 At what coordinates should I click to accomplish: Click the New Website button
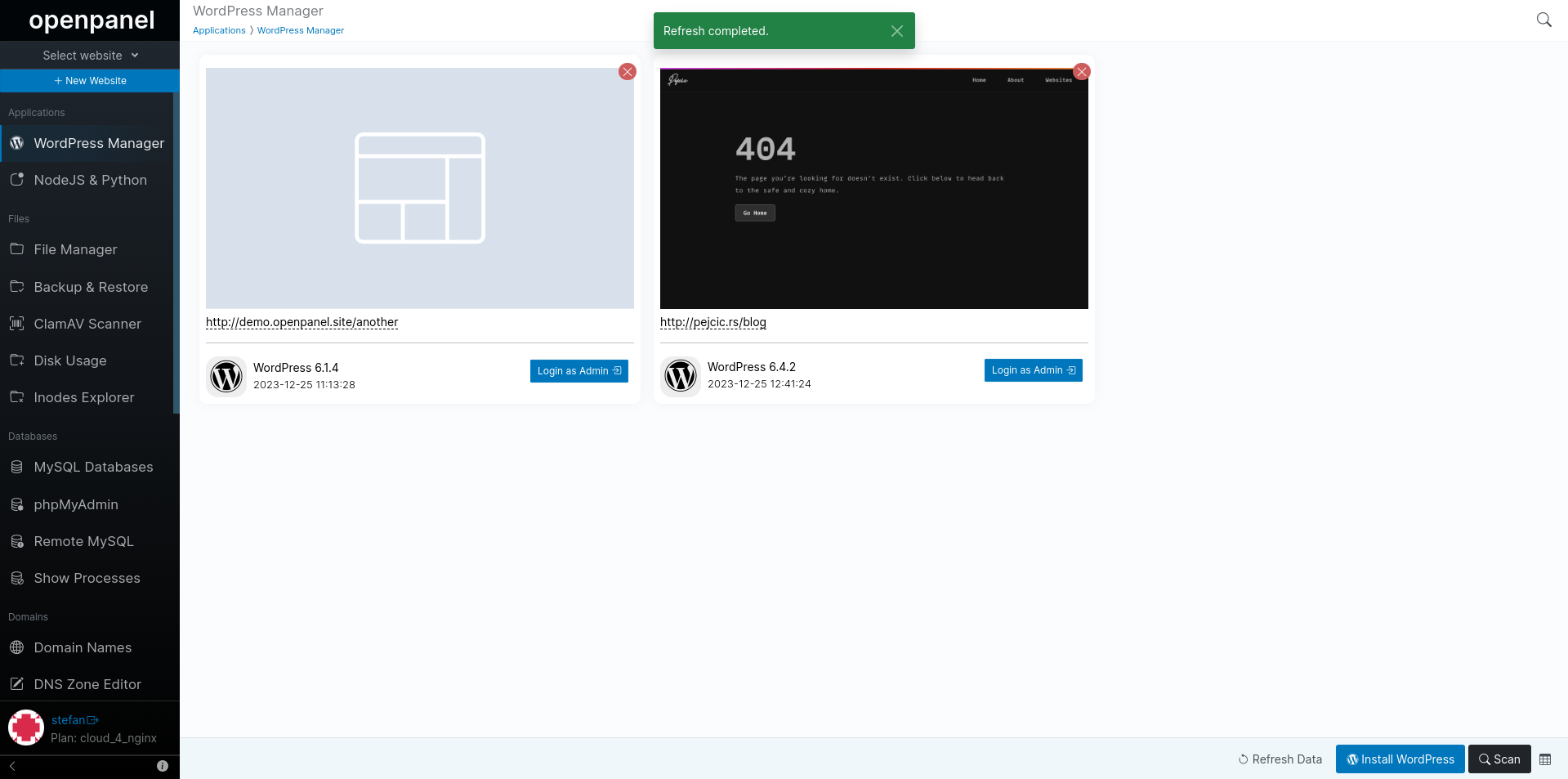[x=90, y=81]
